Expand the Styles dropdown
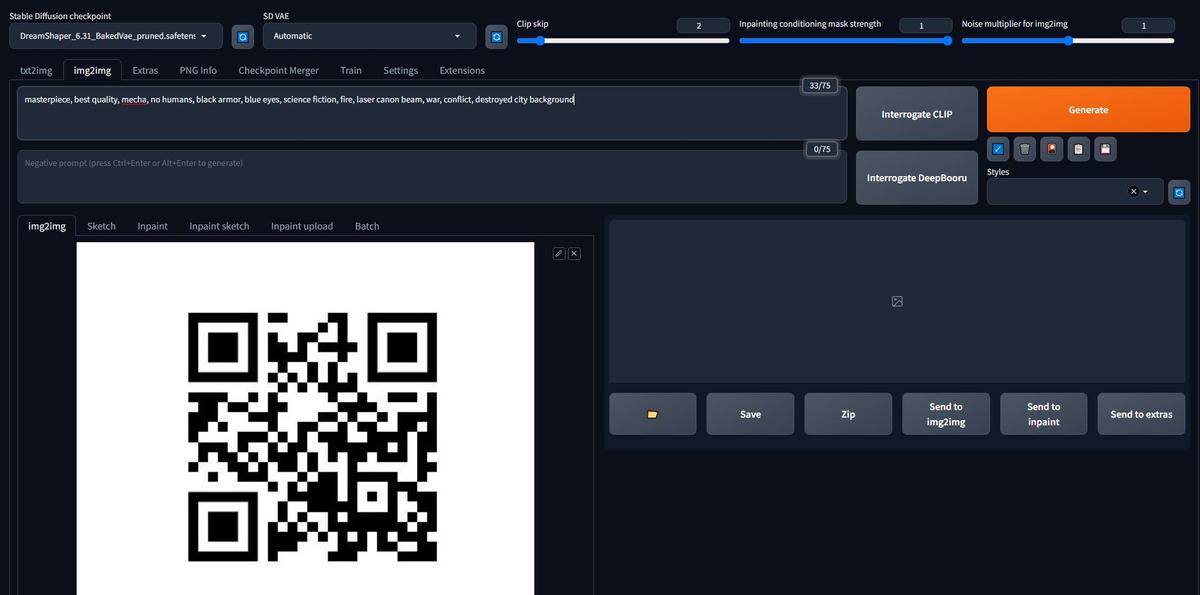Image resolution: width=1200 pixels, height=595 pixels. 1144,190
